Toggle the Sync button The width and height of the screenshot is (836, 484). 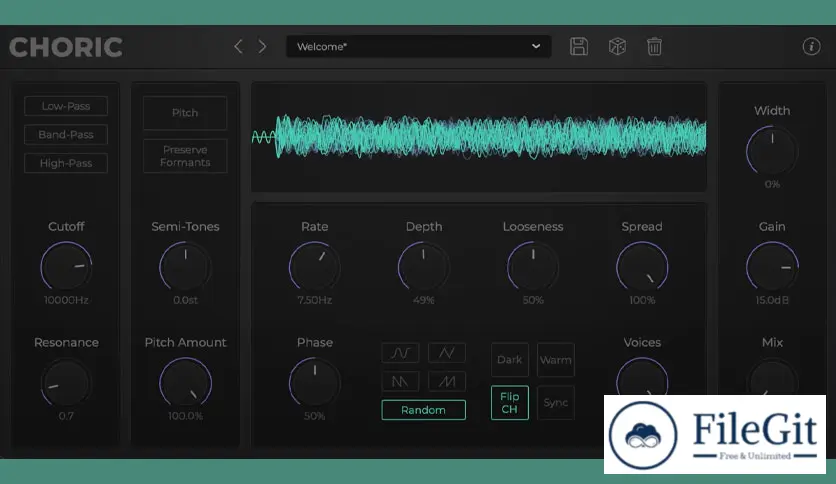[556, 402]
